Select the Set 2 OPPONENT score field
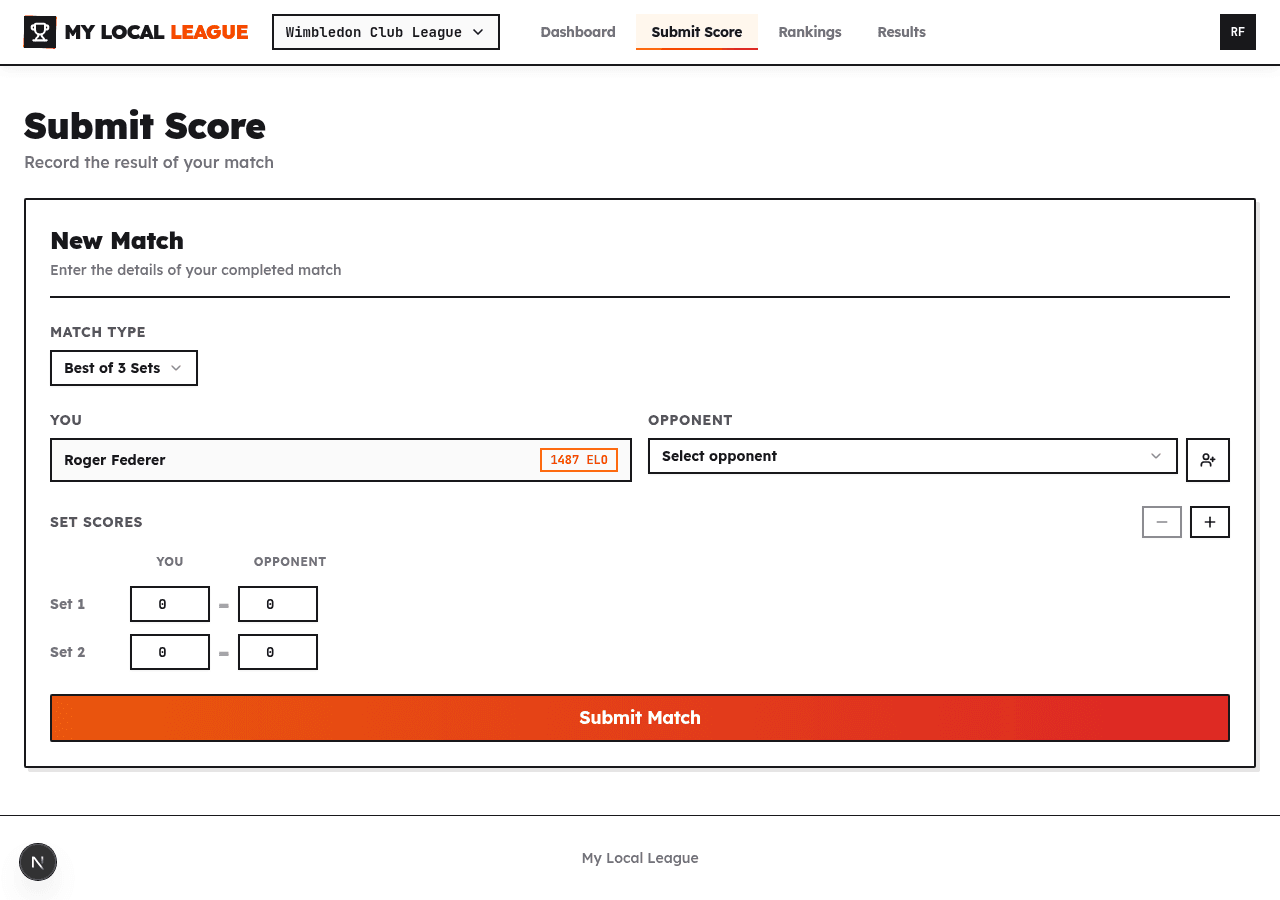The image size is (1280, 900). 278,651
